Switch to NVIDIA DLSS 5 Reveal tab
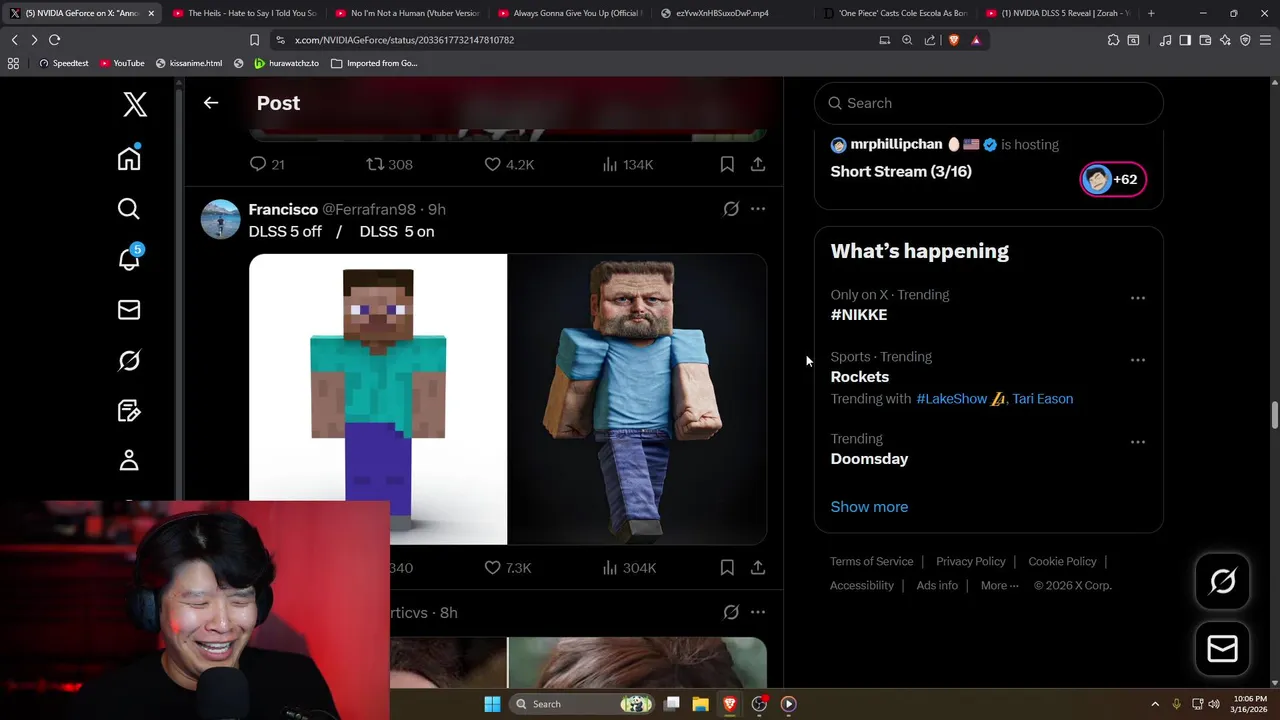This screenshot has width=1280, height=720. coord(1058,13)
